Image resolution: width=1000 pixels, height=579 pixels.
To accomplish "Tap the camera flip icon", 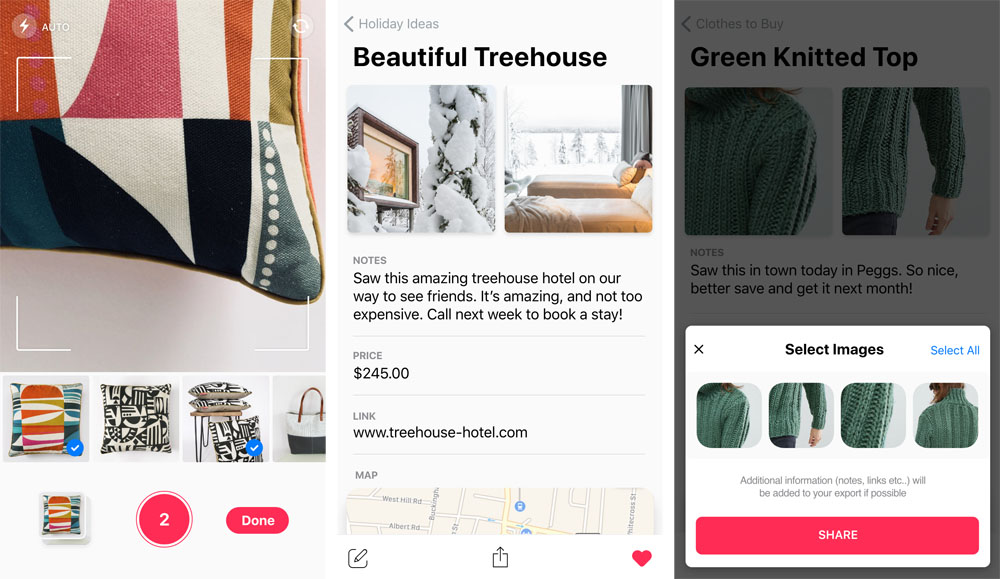I will click(301, 26).
